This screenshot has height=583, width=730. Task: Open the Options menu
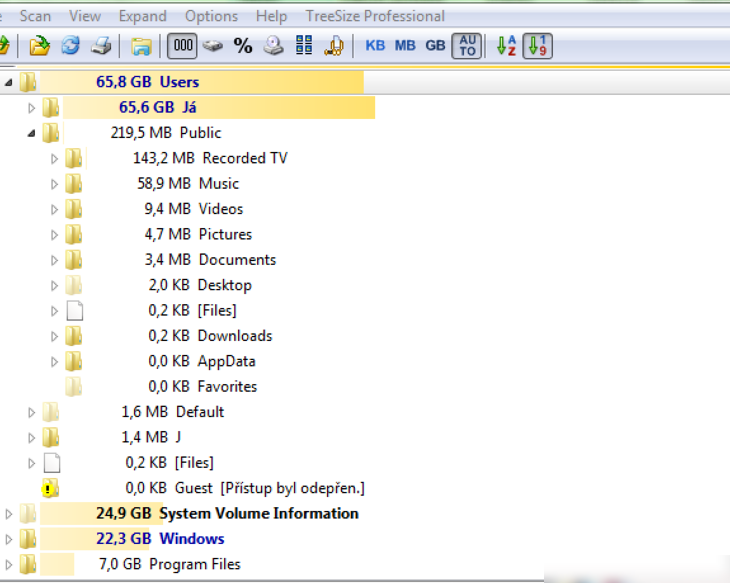(x=211, y=16)
